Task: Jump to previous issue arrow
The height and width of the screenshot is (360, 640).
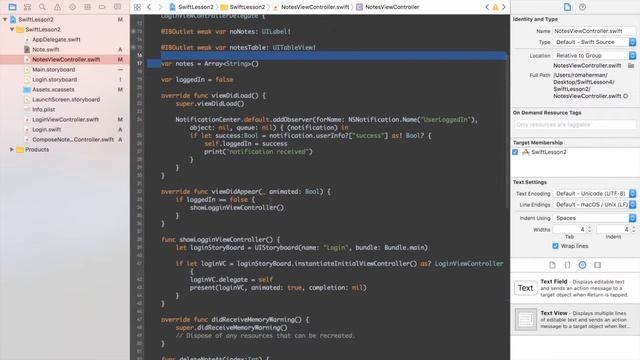Action: coord(487,7)
